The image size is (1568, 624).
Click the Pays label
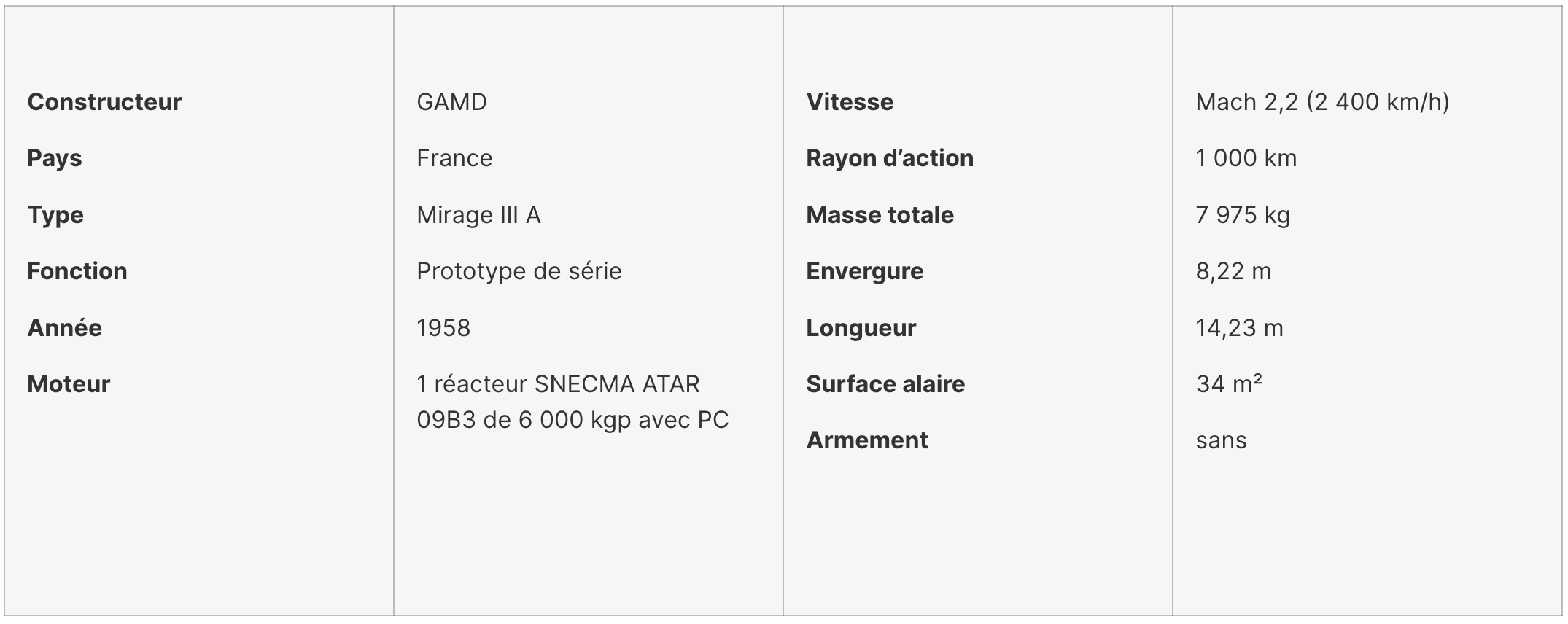[x=55, y=159]
